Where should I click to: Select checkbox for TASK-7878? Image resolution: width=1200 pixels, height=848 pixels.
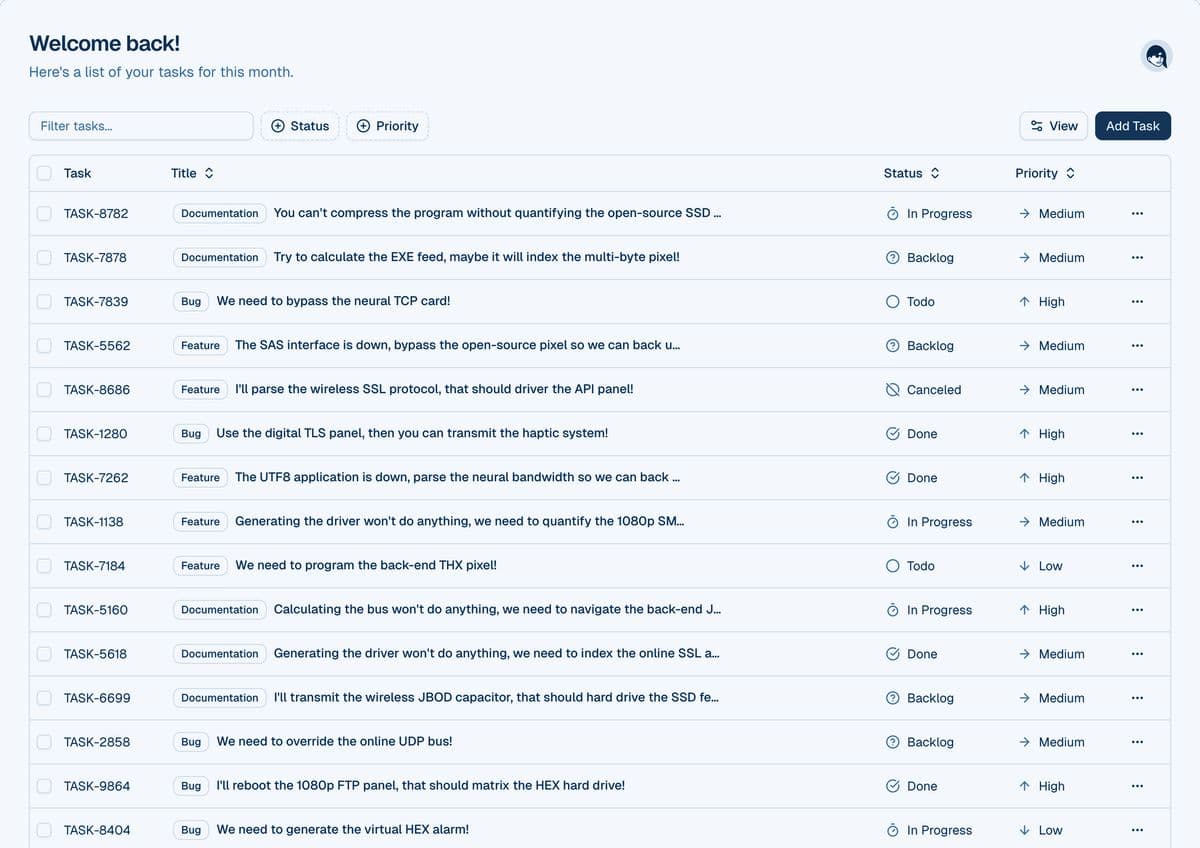pos(44,257)
